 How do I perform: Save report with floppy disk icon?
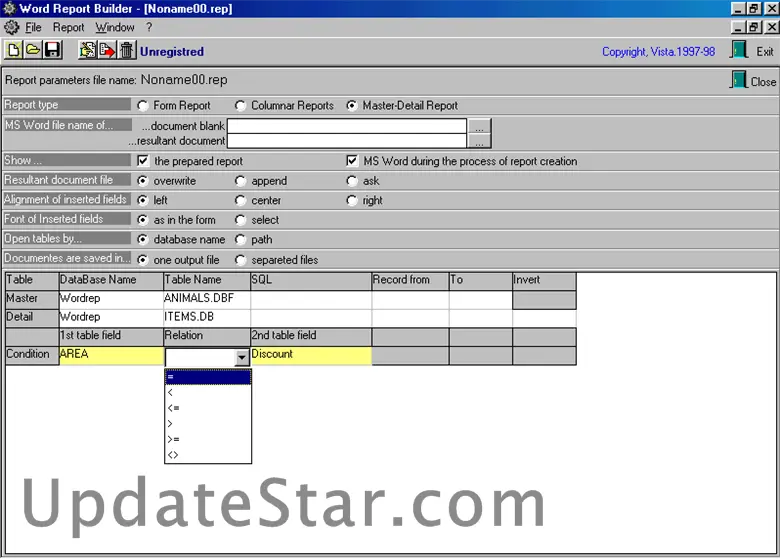coord(52,50)
